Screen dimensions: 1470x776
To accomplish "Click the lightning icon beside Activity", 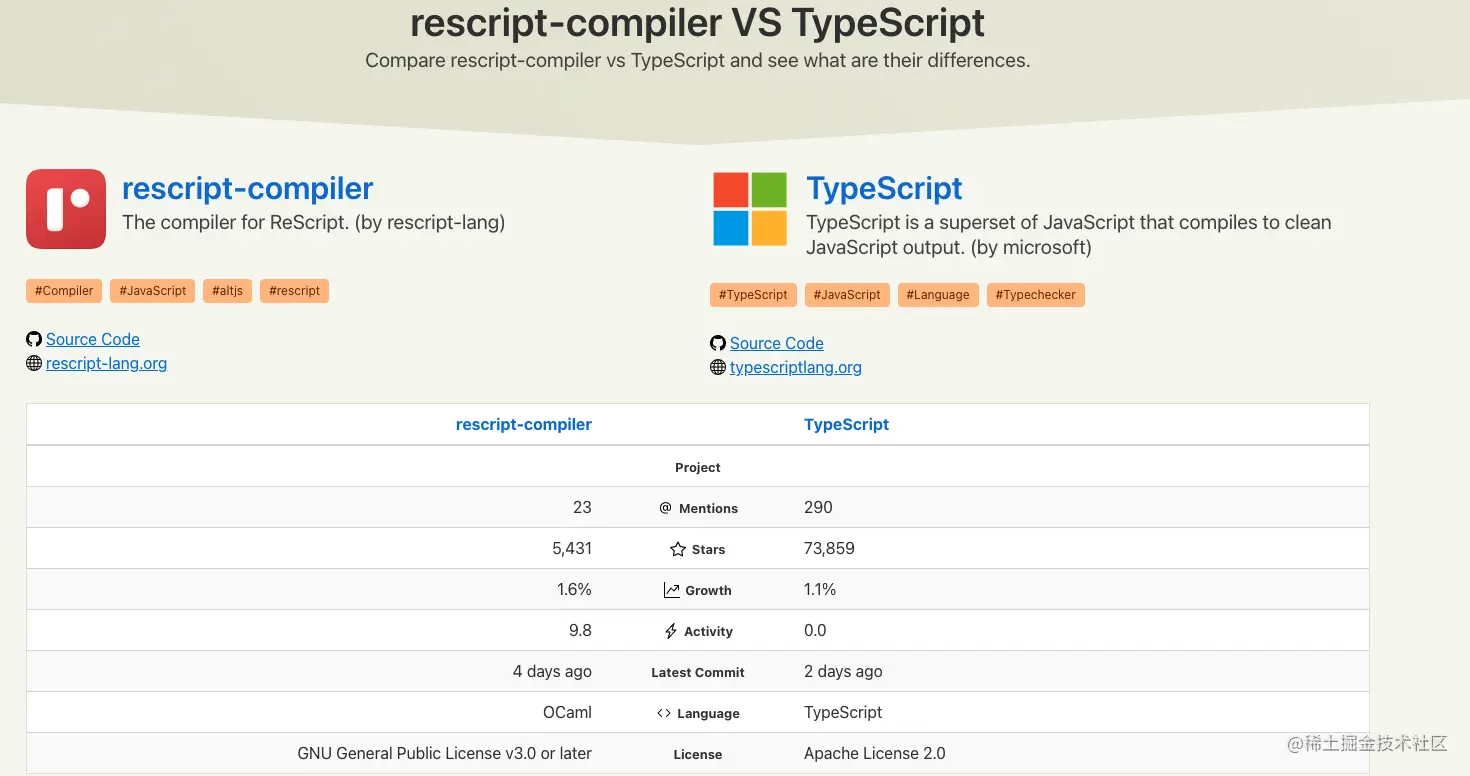I will [670, 630].
